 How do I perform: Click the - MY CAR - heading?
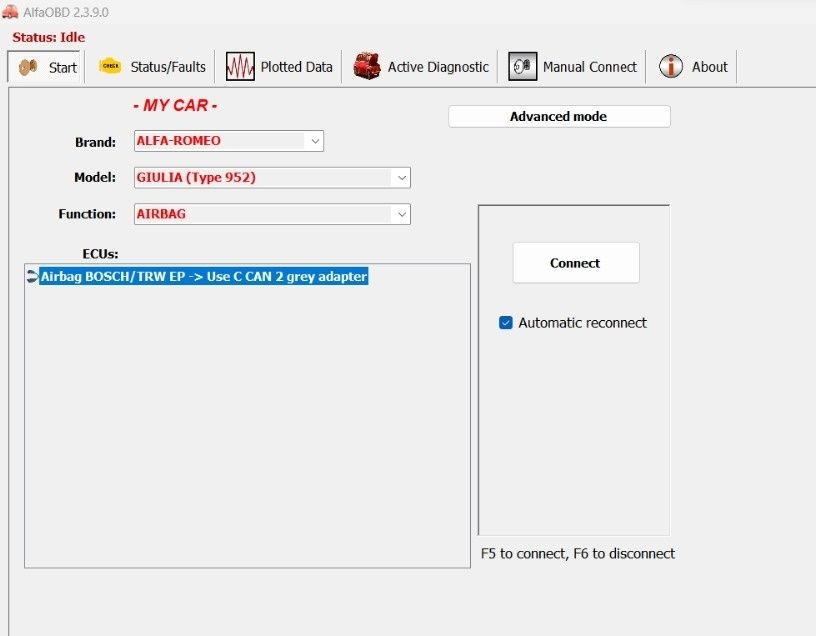click(175, 105)
